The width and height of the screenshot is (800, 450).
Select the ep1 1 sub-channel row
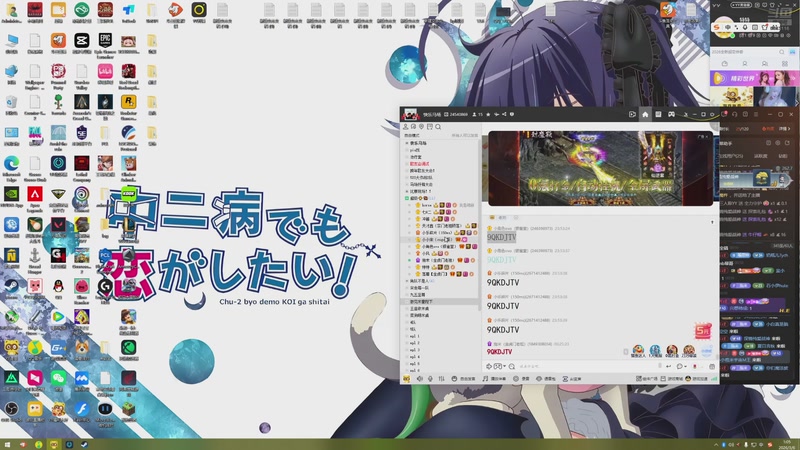[x=441, y=336]
